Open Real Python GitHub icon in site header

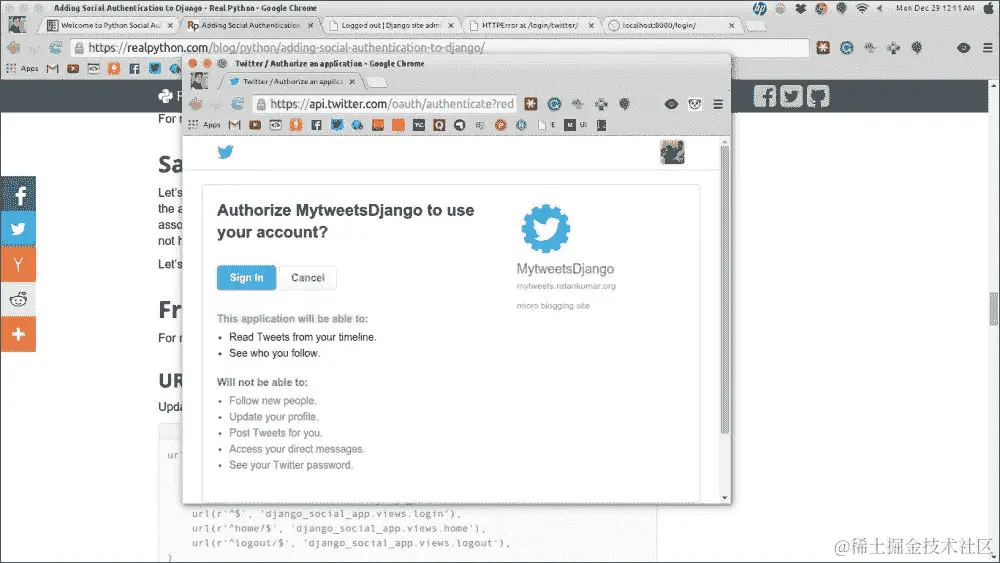[x=818, y=96]
